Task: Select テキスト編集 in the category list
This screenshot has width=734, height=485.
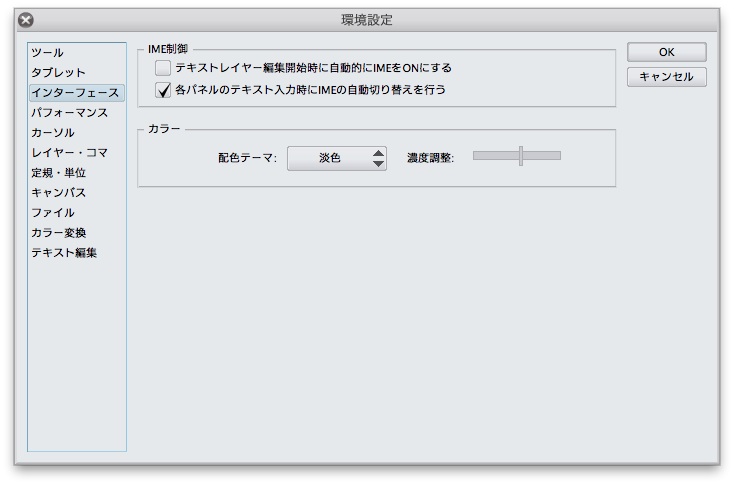Action: (x=76, y=253)
